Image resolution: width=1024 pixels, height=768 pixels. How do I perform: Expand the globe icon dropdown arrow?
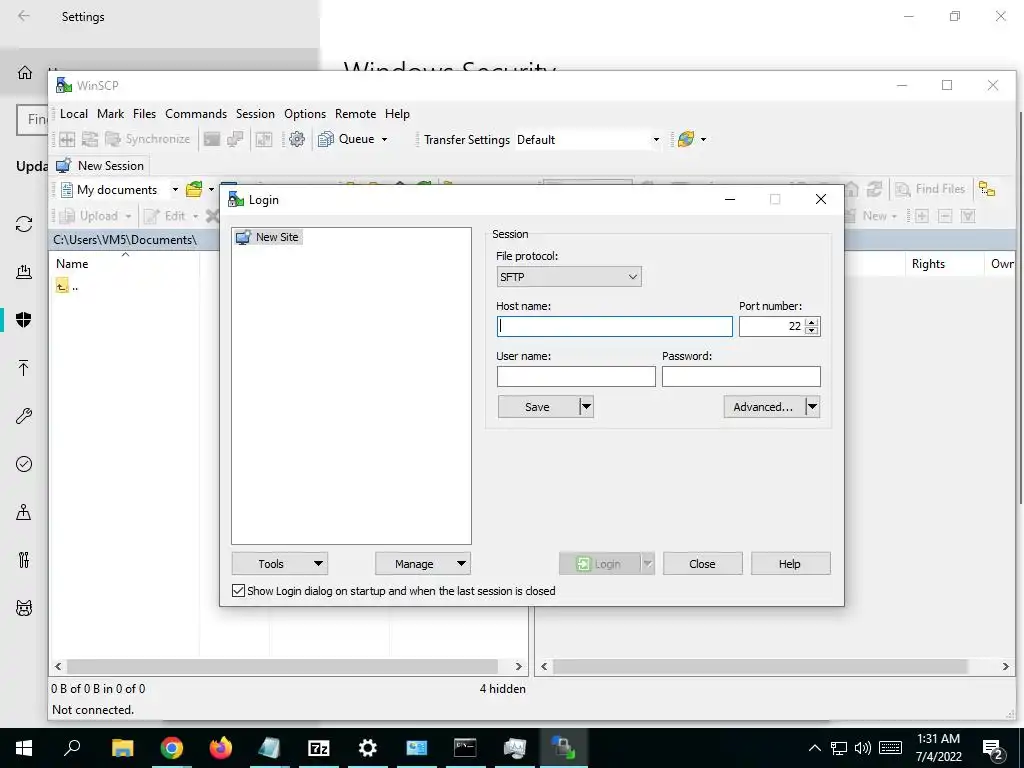click(x=703, y=139)
